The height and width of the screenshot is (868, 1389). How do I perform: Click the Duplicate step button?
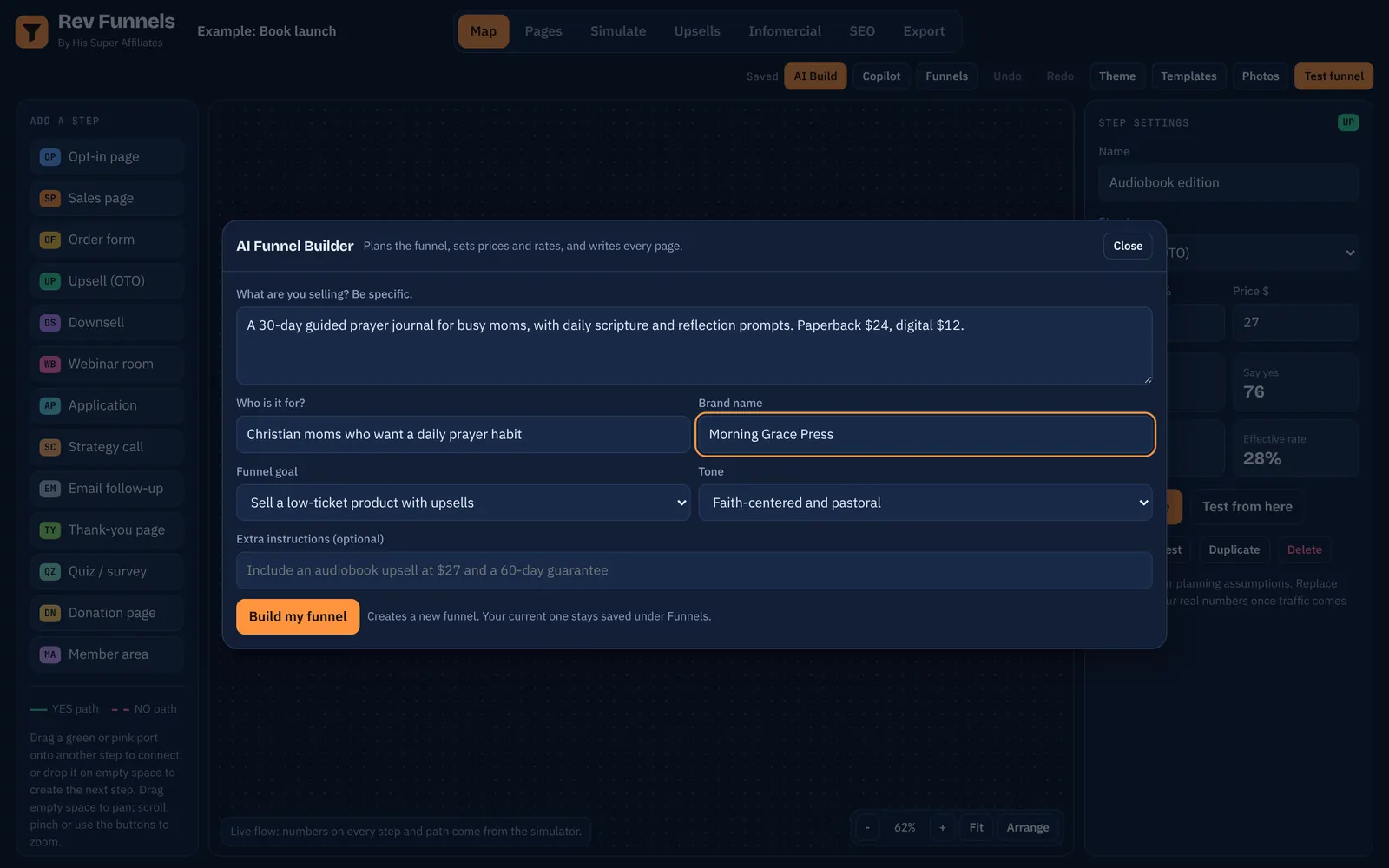[x=1234, y=549]
